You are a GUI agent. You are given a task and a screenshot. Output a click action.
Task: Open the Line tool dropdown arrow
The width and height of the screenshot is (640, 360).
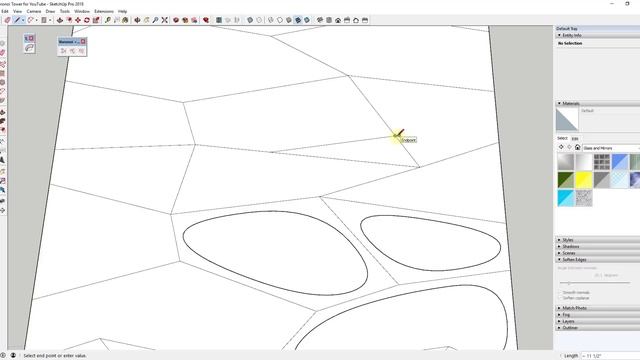pyautogui.click(x=23, y=20)
